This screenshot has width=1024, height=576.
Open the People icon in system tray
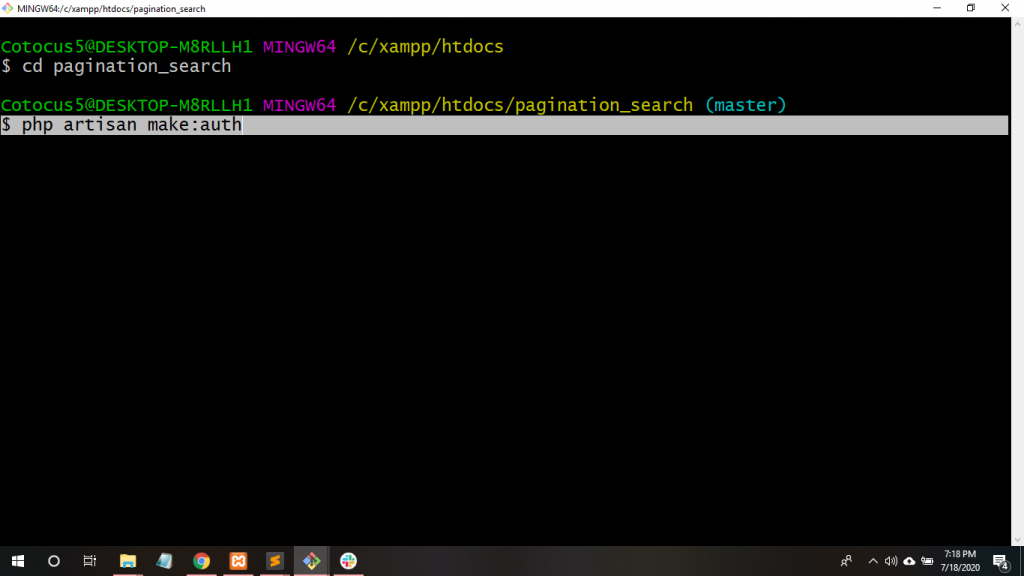pyautogui.click(x=846, y=561)
